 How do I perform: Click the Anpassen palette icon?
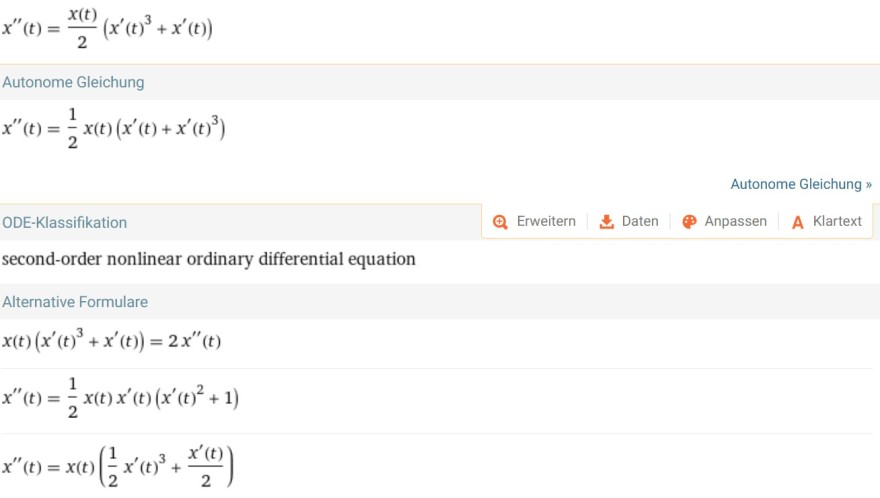(x=689, y=222)
